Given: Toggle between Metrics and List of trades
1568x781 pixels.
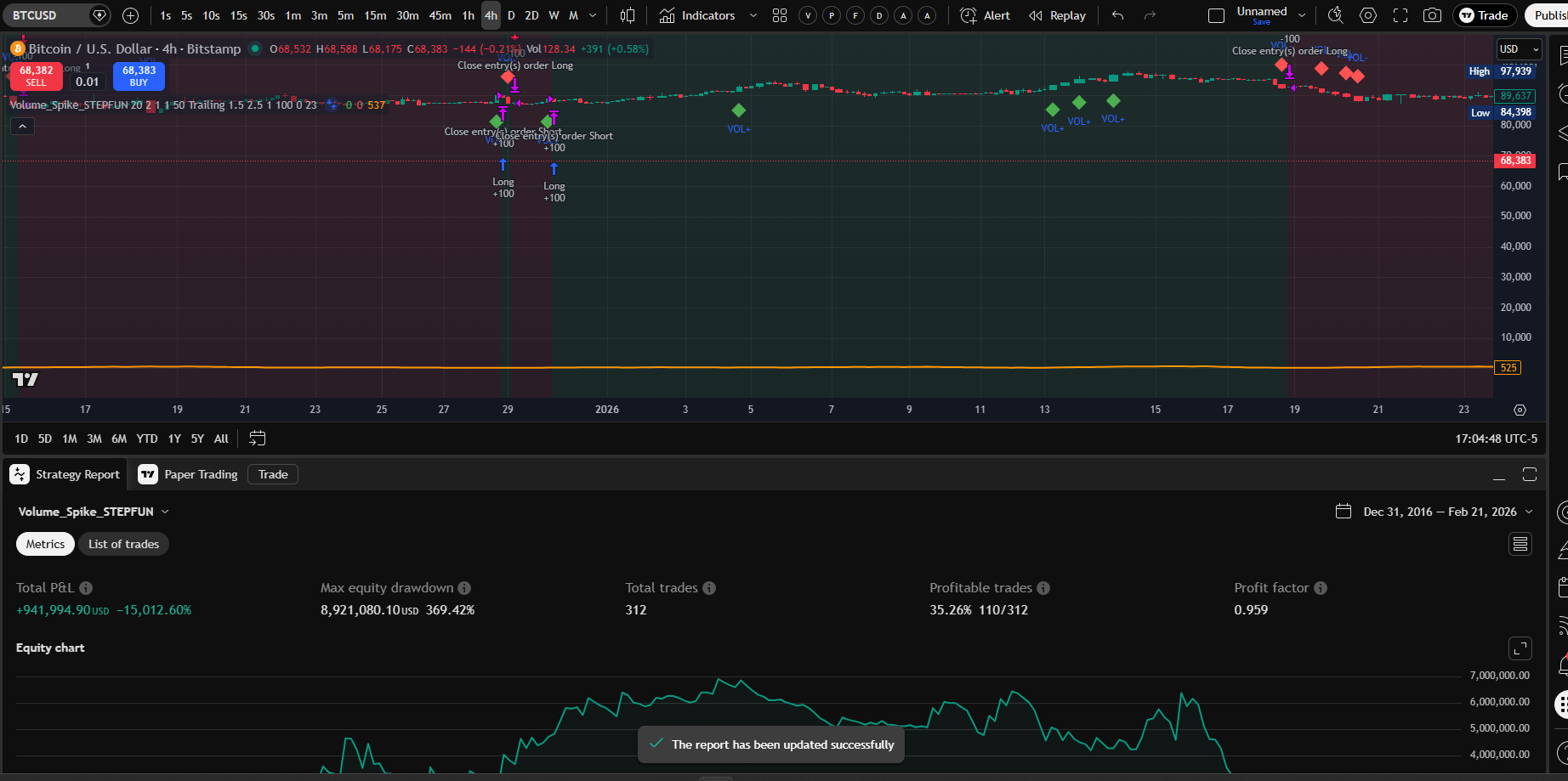Looking at the screenshot, I should point(45,544).
